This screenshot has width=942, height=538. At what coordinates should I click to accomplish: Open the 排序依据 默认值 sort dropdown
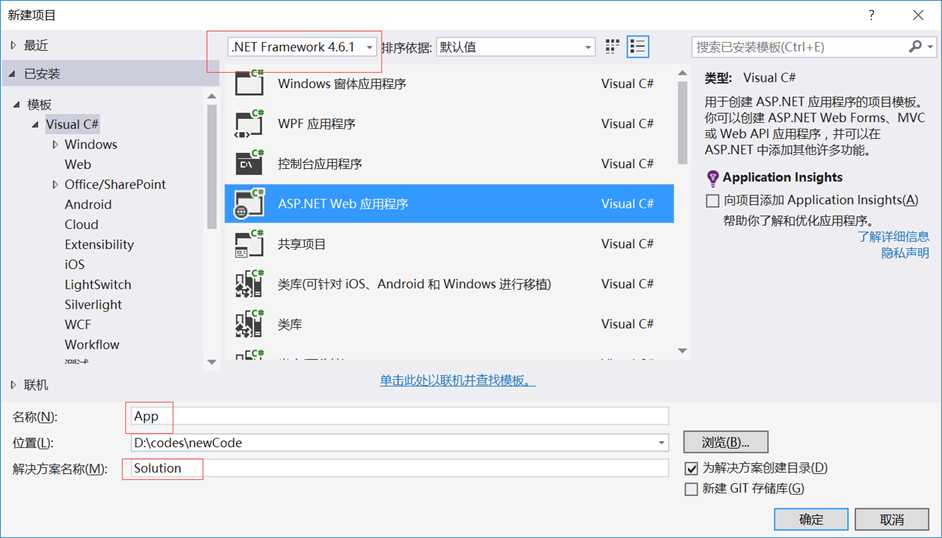click(x=588, y=47)
